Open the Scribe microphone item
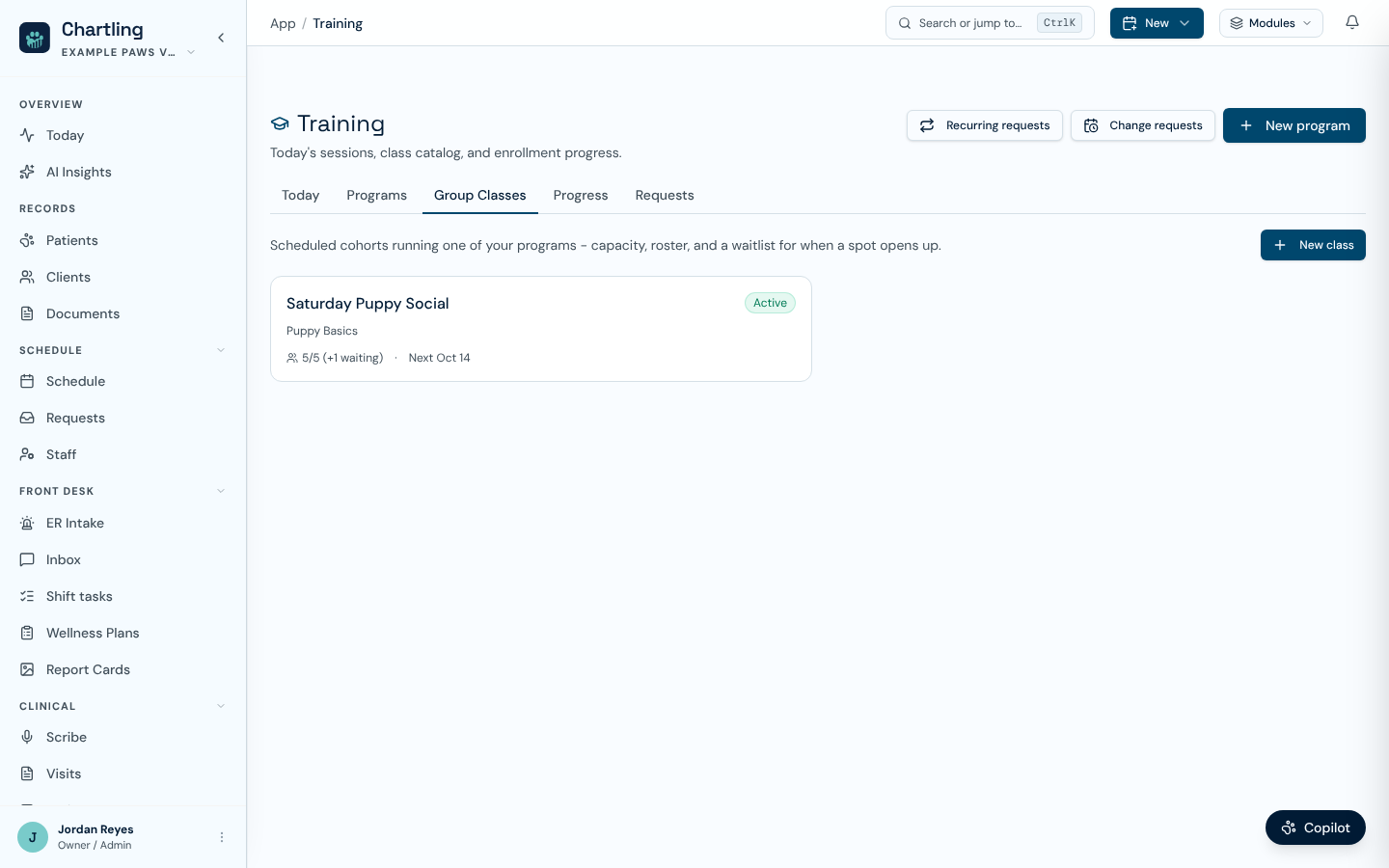The image size is (1389, 868). (x=123, y=737)
